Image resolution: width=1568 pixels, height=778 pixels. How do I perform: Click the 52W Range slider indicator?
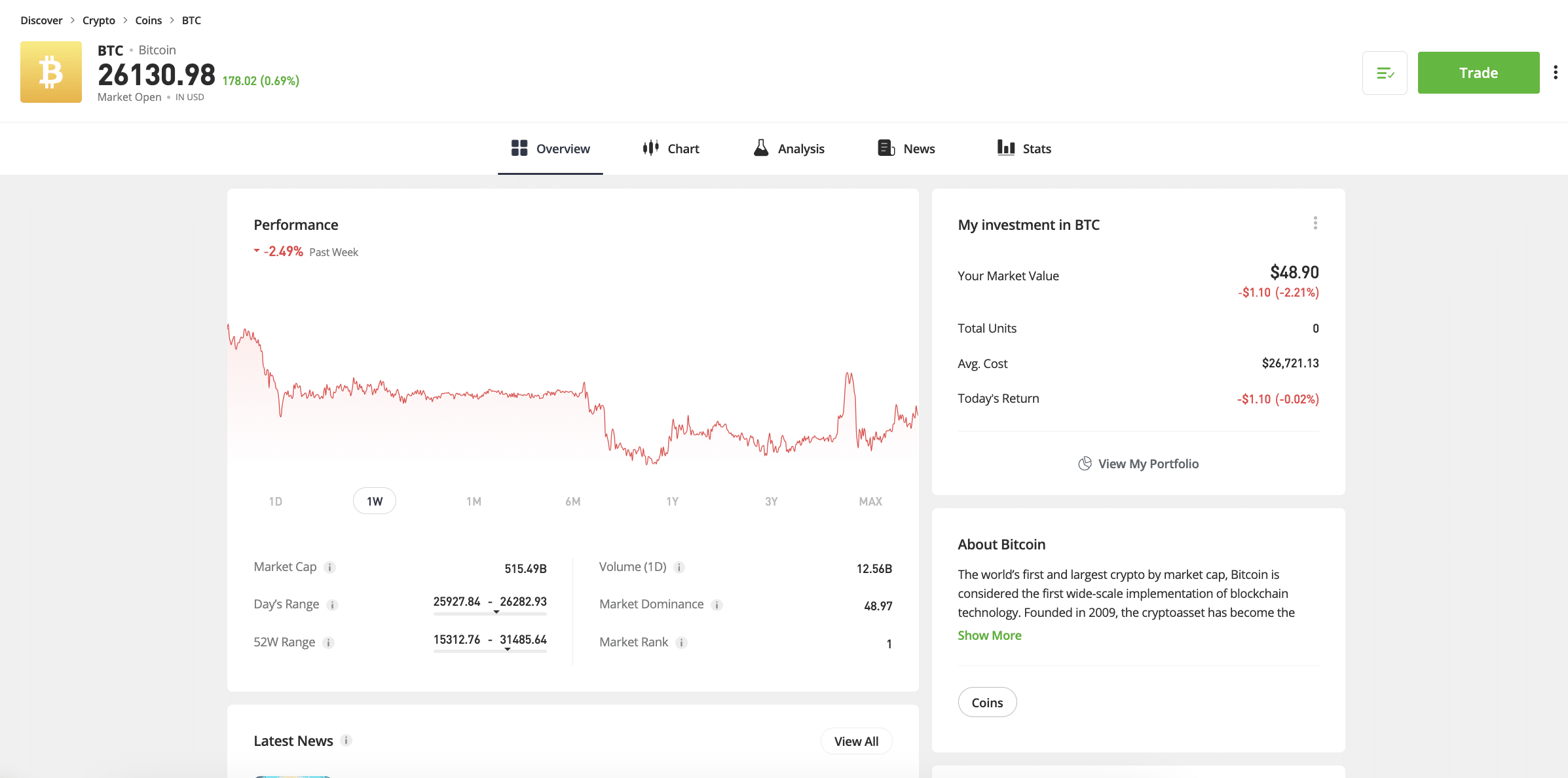point(508,650)
